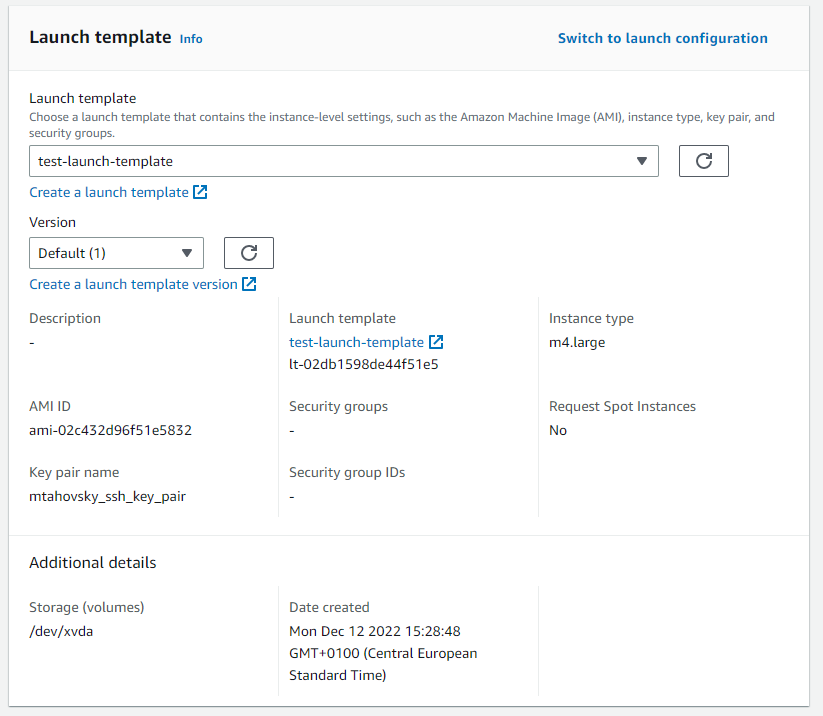Screen dimensions: 823x716
Task: Click the Info link beside Launch template heading
Action: pyautogui.click(x=190, y=39)
